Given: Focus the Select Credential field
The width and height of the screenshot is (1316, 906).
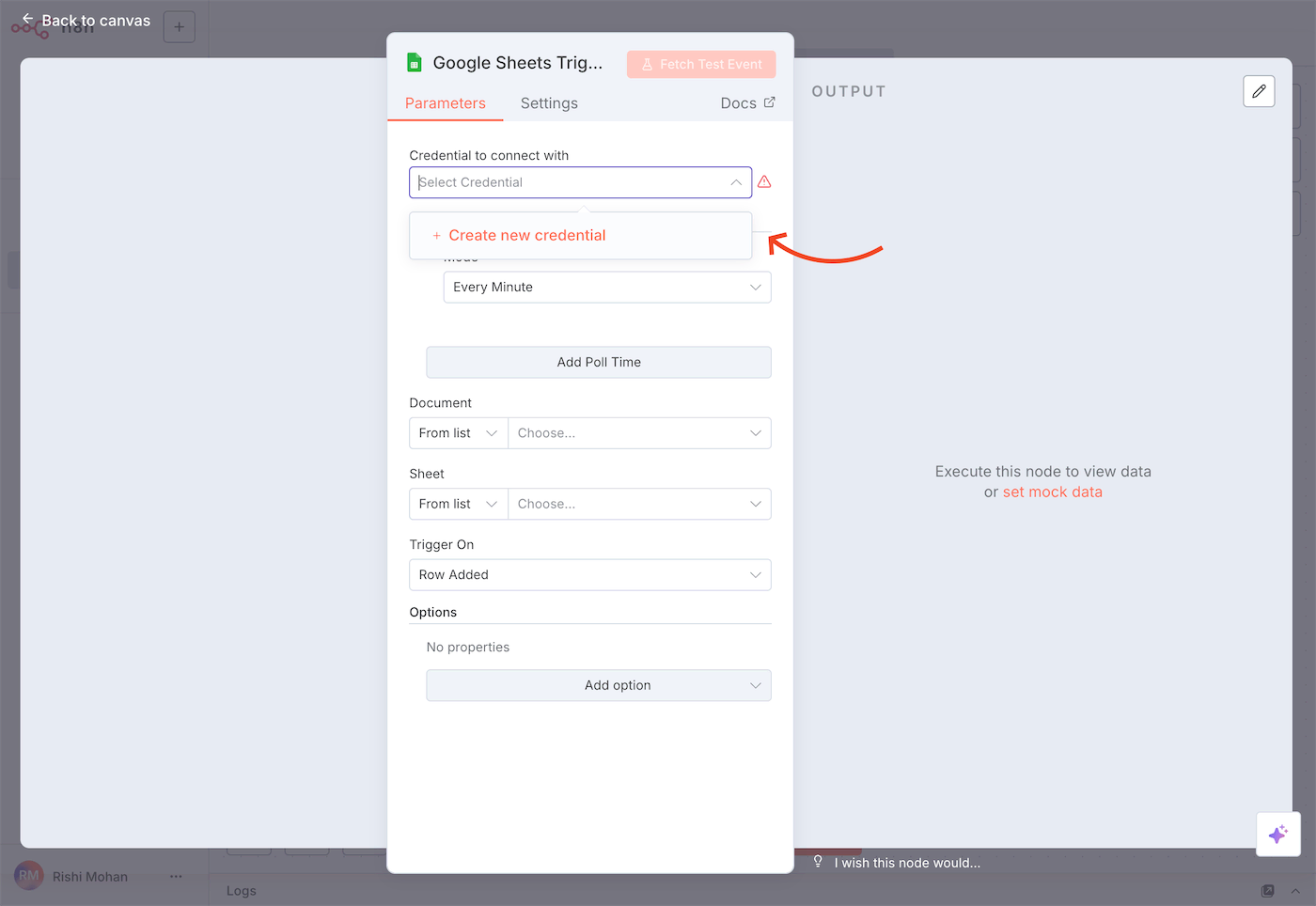Looking at the screenshot, I should (x=580, y=182).
